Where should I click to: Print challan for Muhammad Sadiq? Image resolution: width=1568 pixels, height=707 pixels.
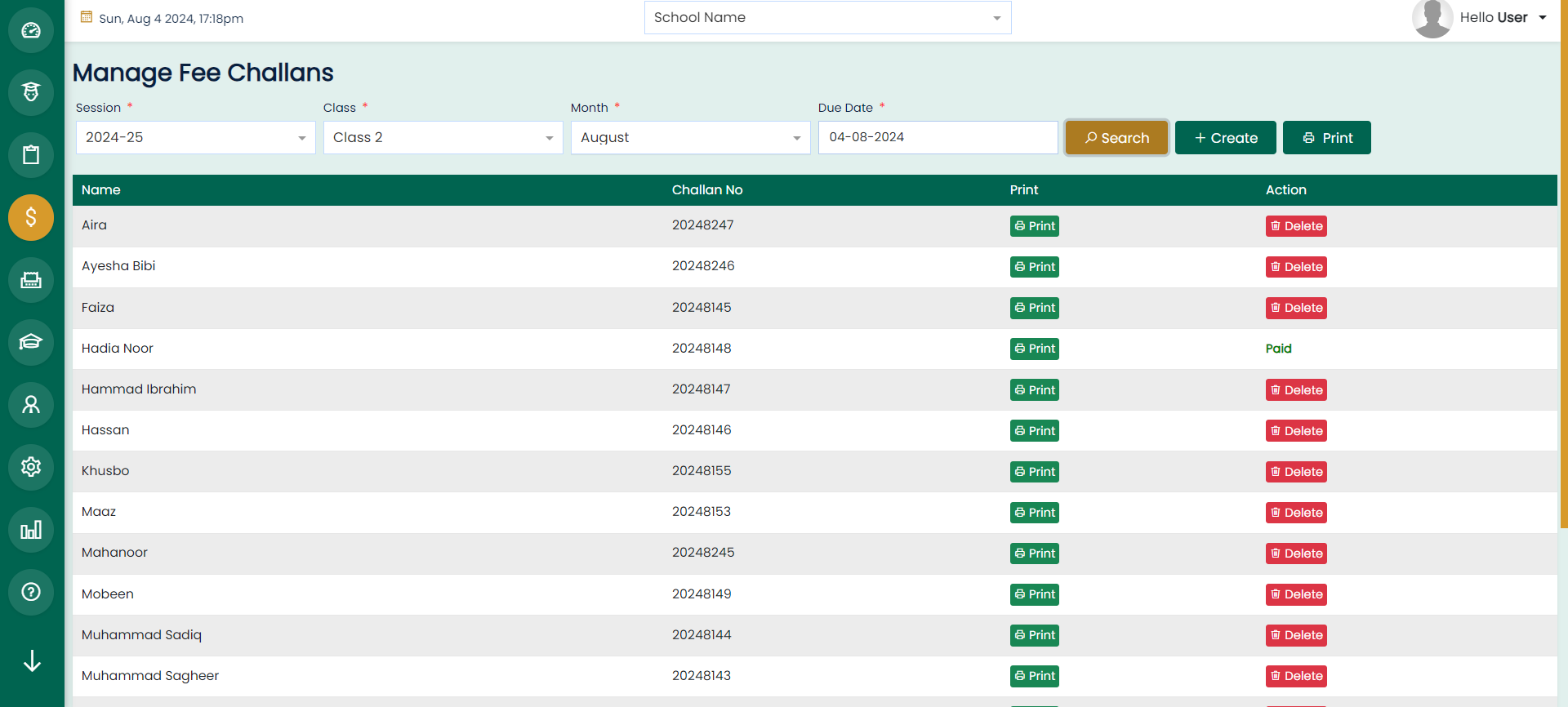click(1035, 635)
